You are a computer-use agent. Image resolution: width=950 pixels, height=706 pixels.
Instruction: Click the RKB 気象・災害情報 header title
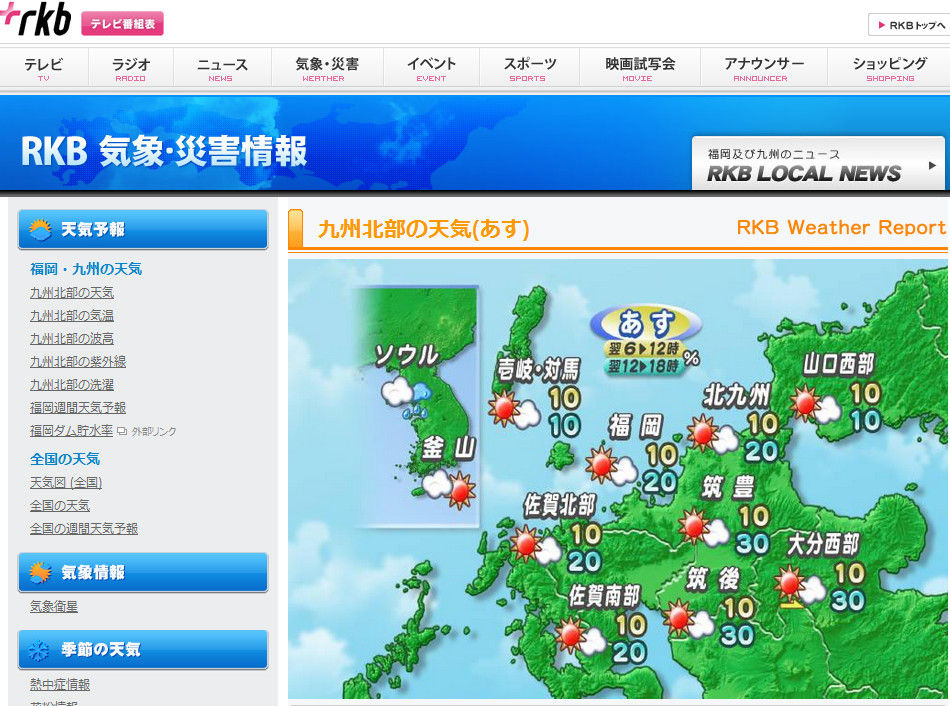[x=164, y=151]
